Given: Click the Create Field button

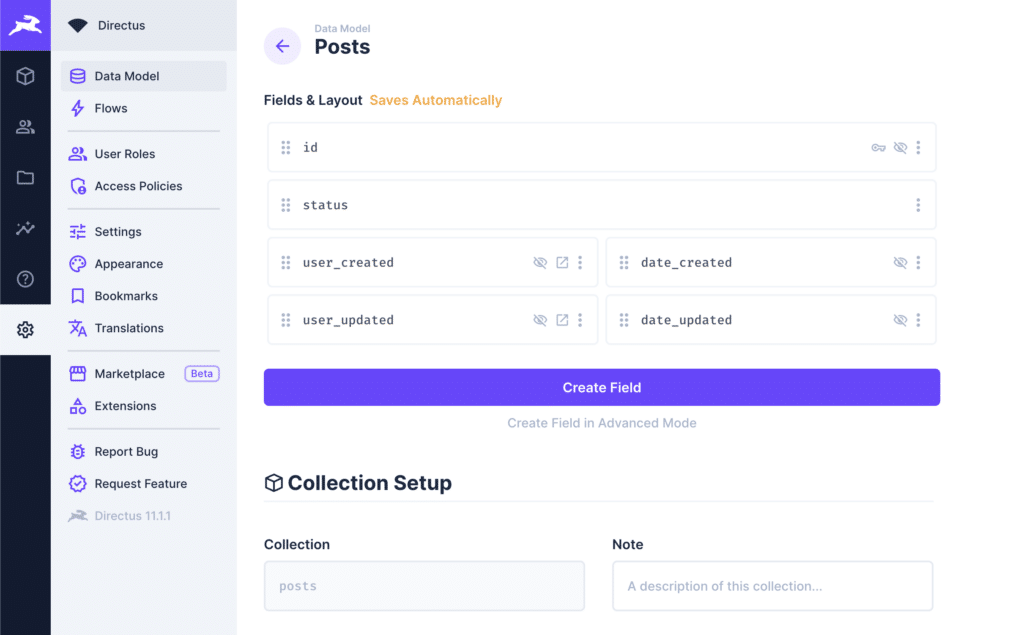Looking at the screenshot, I should [x=601, y=388].
